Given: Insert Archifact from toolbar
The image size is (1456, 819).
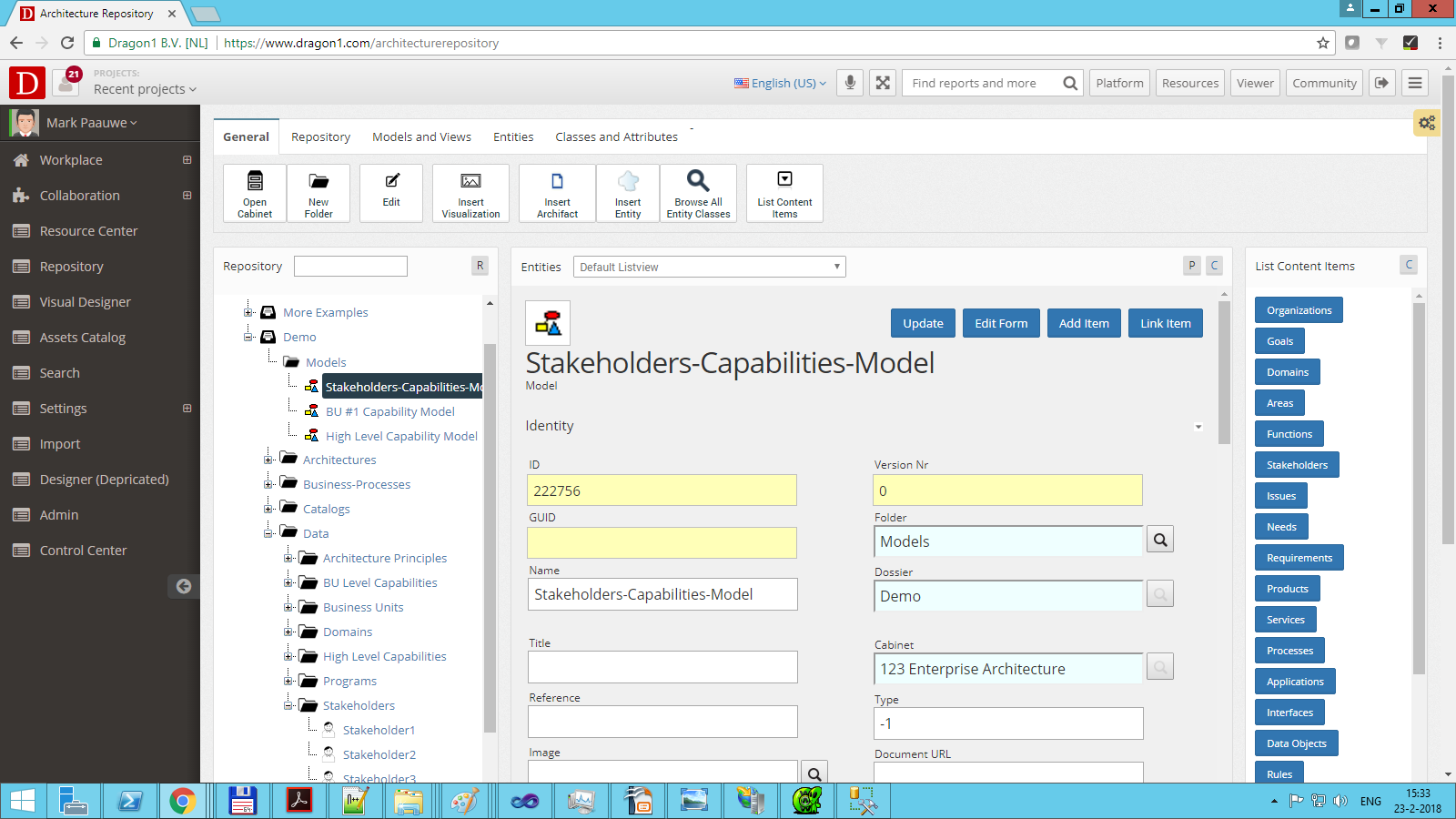Looking at the screenshot, I should [557, 193].
